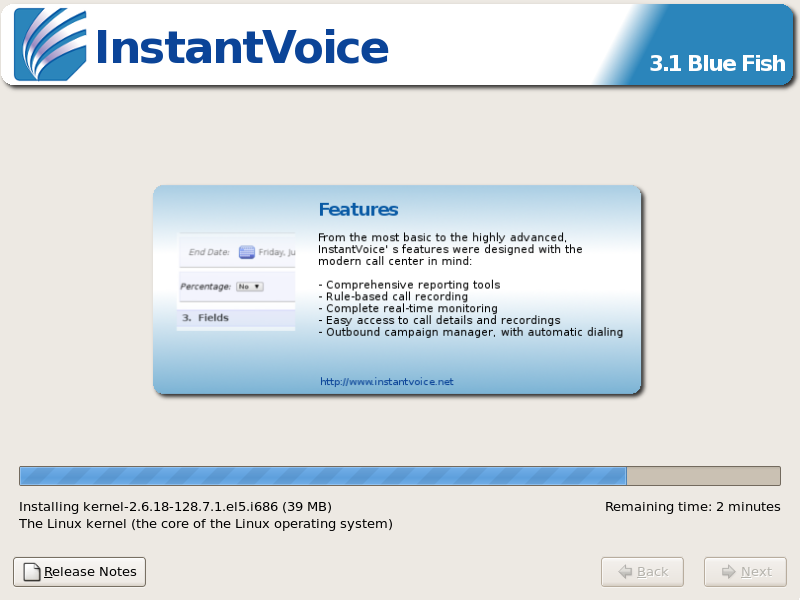The width and height of the screenshot is (800, 600).
Task: Click the Features heading in the banner
Action: (358, 210)
